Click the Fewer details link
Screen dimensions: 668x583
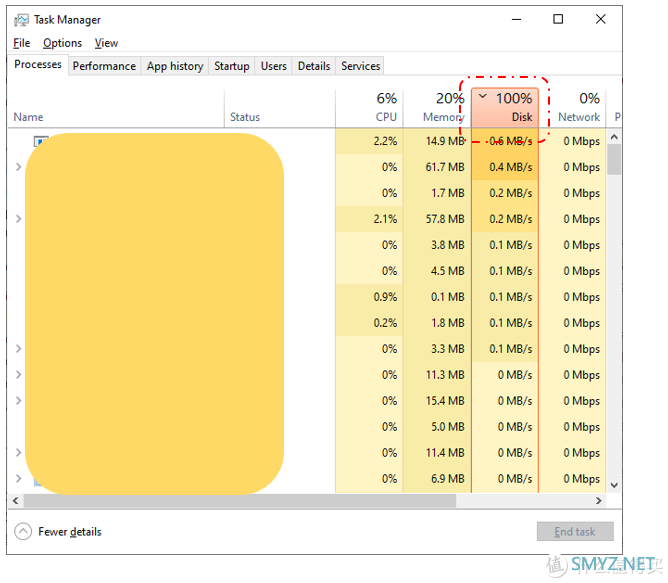(x=70, y=532)
